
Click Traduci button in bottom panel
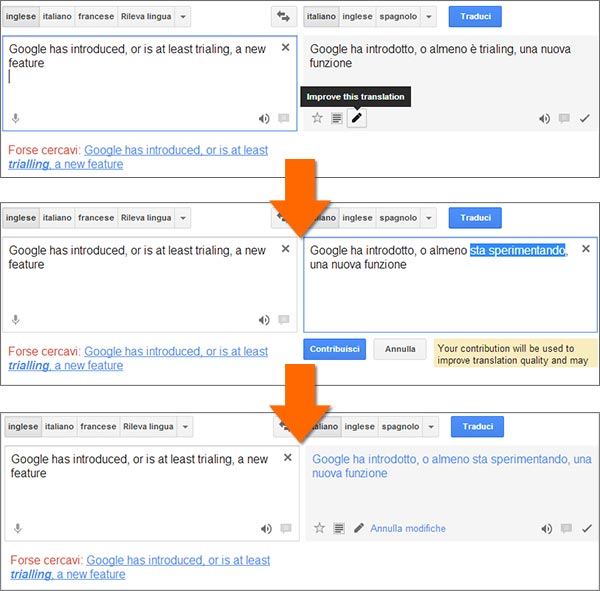point(478,426)
